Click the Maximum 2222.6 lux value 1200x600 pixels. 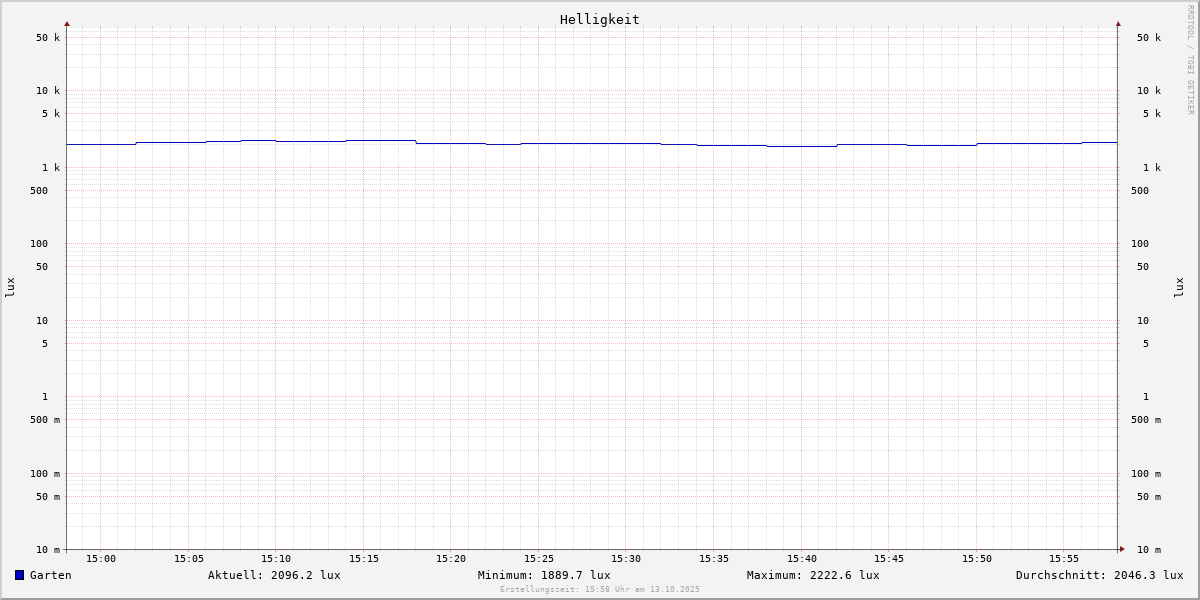813,575
